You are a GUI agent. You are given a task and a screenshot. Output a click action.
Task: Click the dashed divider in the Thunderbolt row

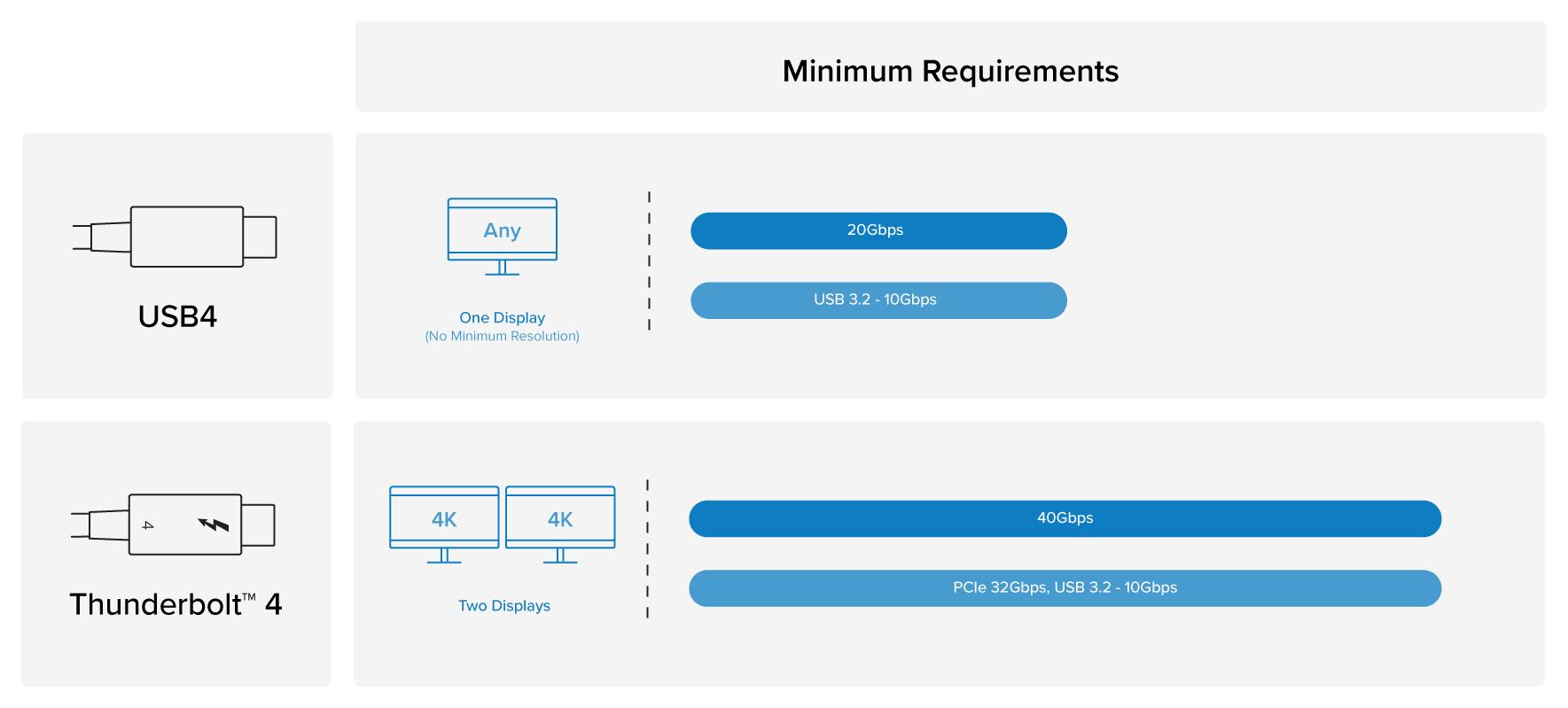[x=648, y=549]
